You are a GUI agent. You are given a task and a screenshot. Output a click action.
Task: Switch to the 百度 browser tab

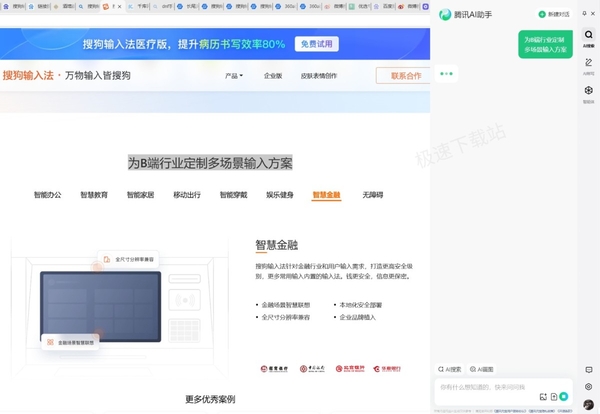(x=384, y=7)
